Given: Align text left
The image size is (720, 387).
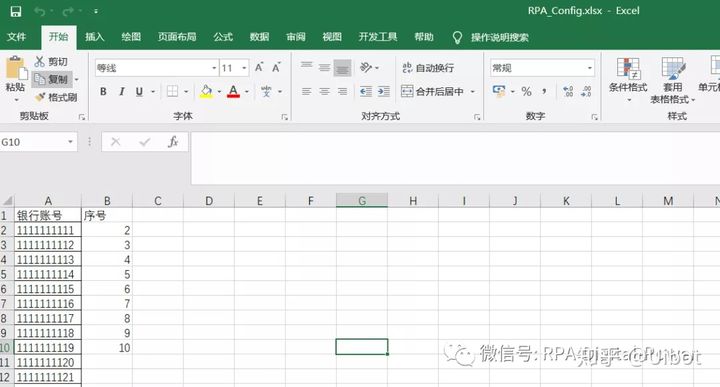Looking at the screenshot, I should pos(306,91).
